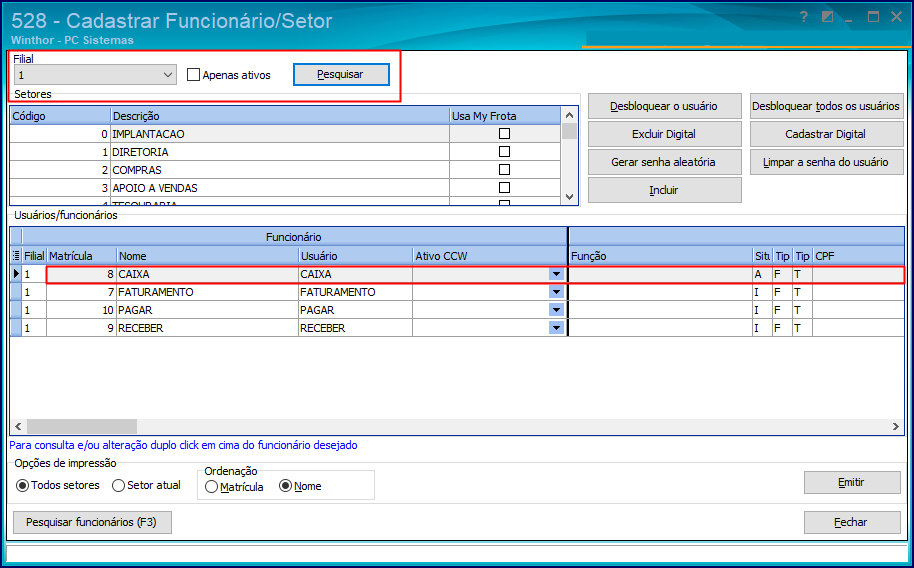
Task: Select RECEBER employee name cell
Action: click(208, 328)
